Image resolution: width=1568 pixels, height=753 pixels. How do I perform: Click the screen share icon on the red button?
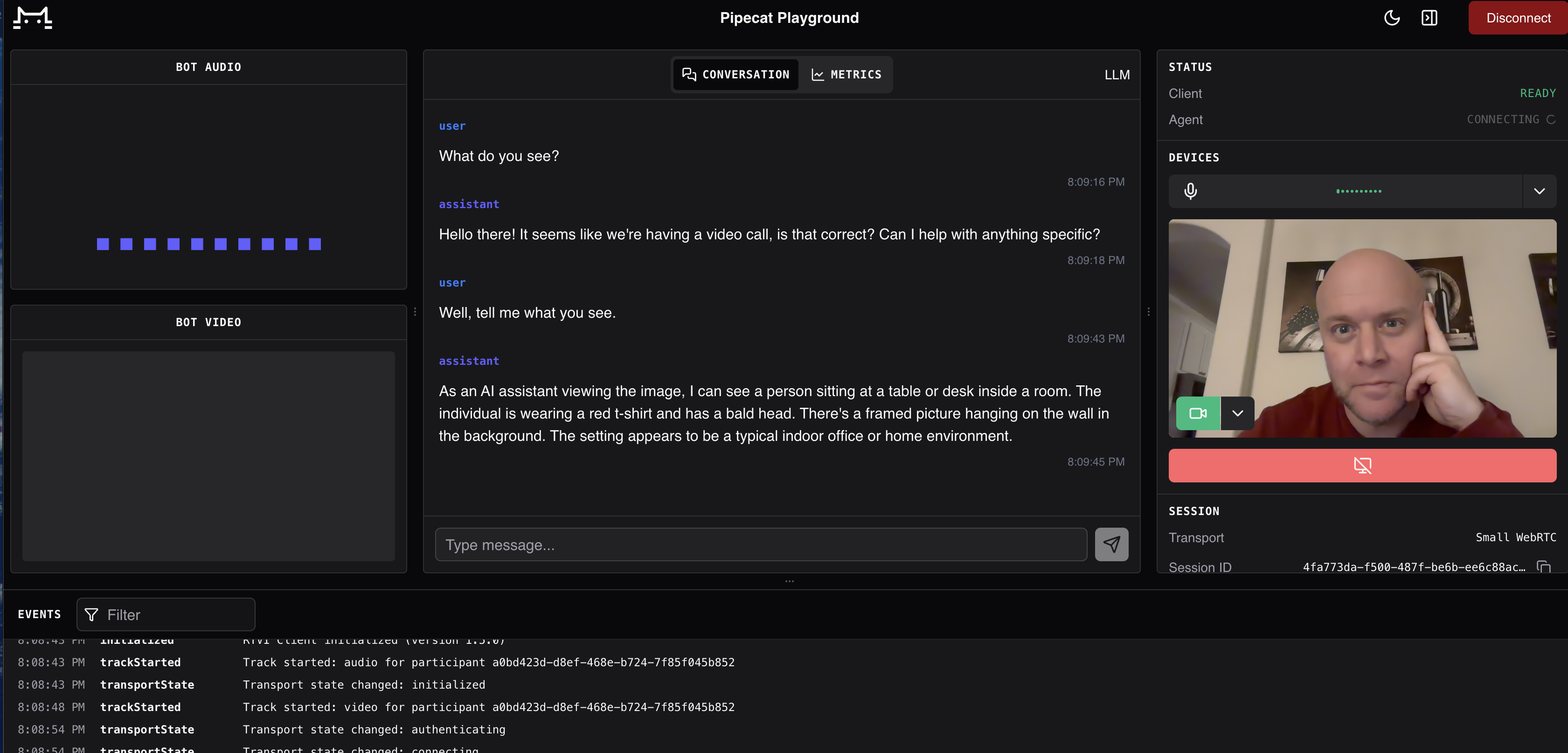(1362, 466)
